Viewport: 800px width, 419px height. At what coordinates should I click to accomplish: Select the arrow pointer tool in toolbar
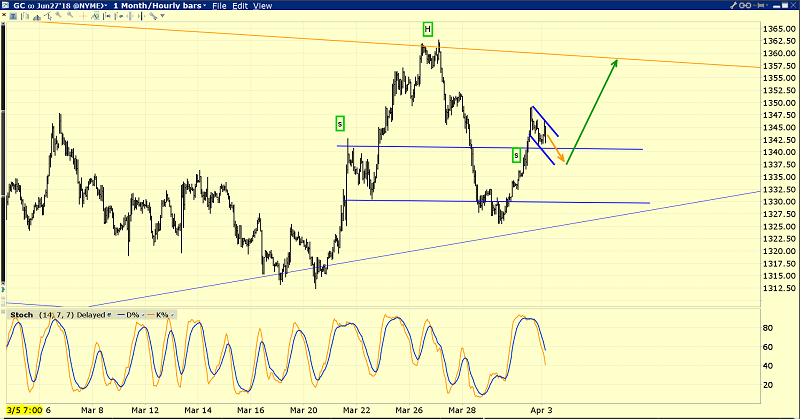click(x=48, y=16)
